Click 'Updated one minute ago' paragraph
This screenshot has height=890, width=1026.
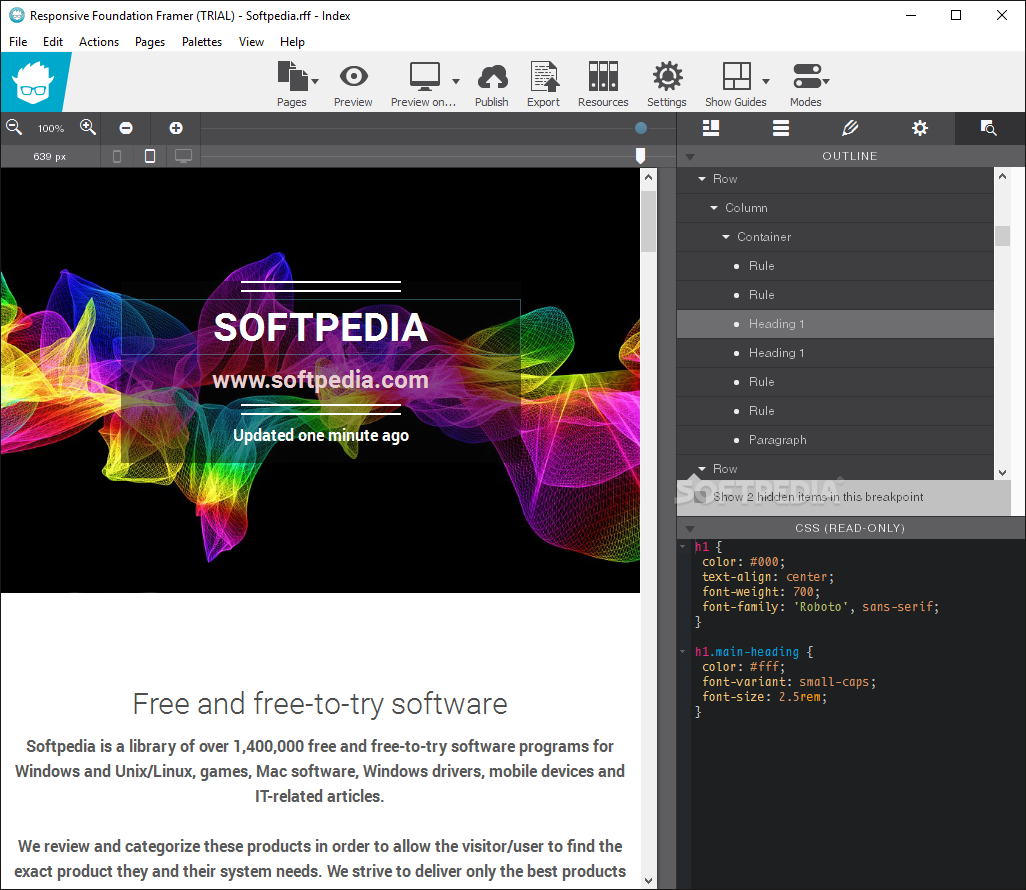tap(321, 435)
